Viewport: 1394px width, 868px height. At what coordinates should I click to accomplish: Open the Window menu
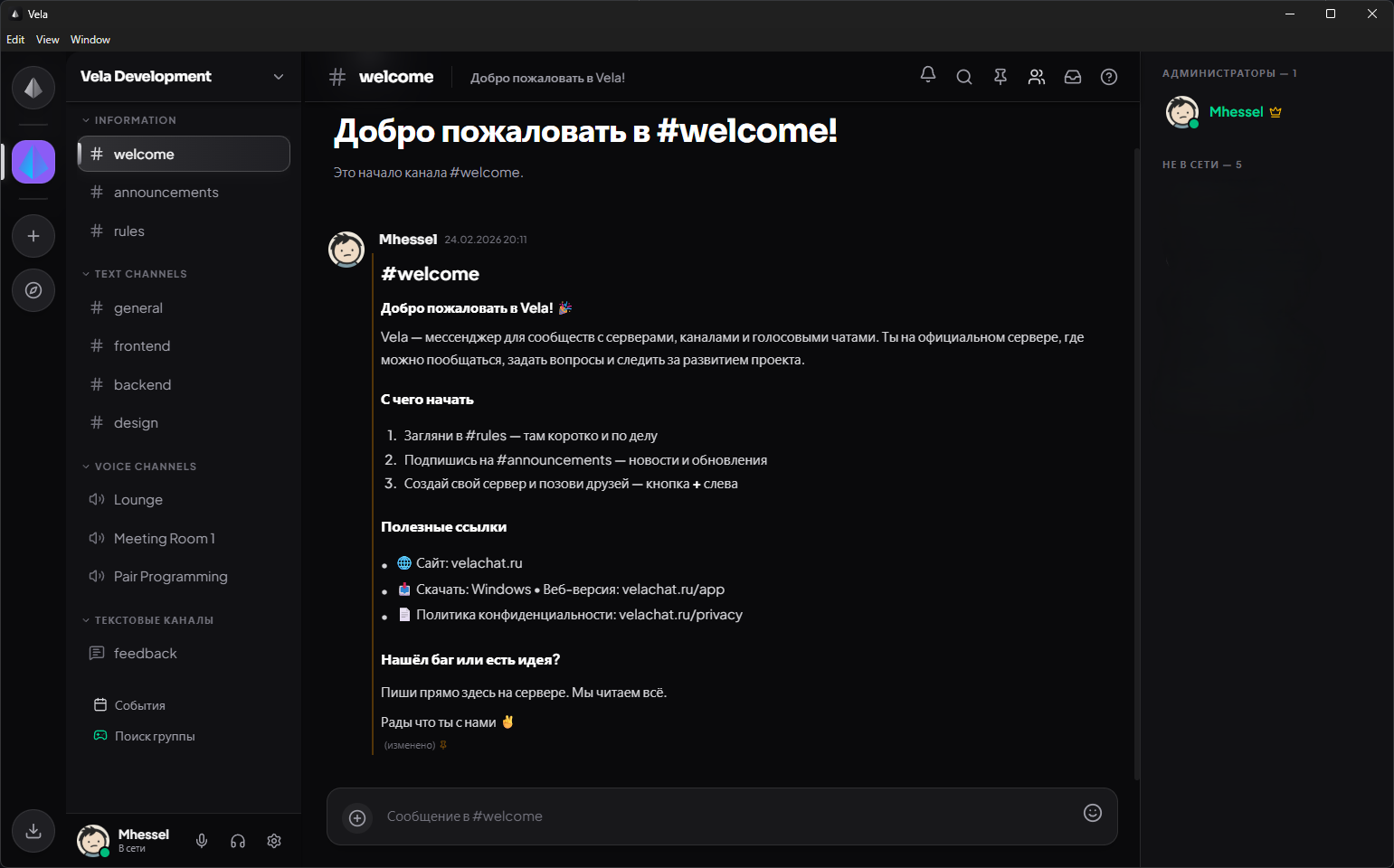[90, 40]
